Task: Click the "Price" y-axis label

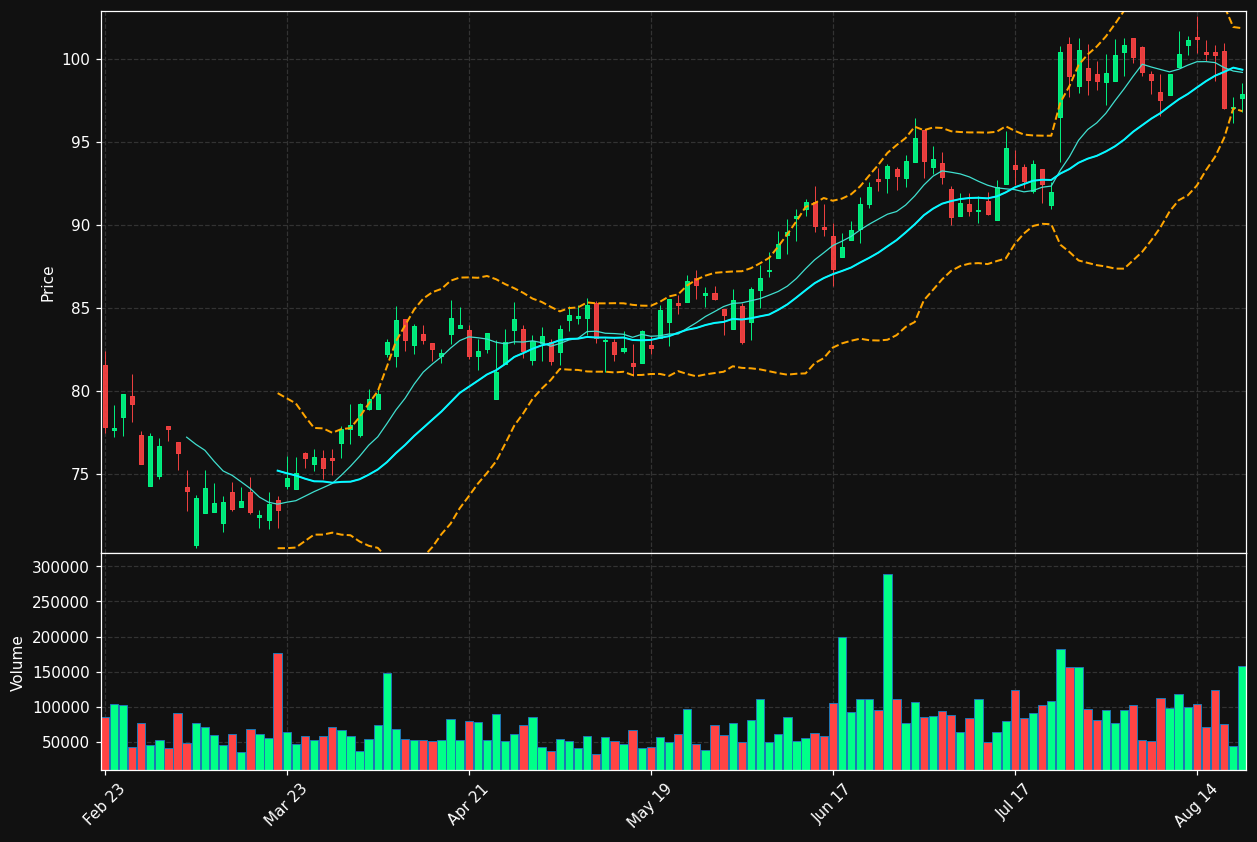Action: click(47, 283)
